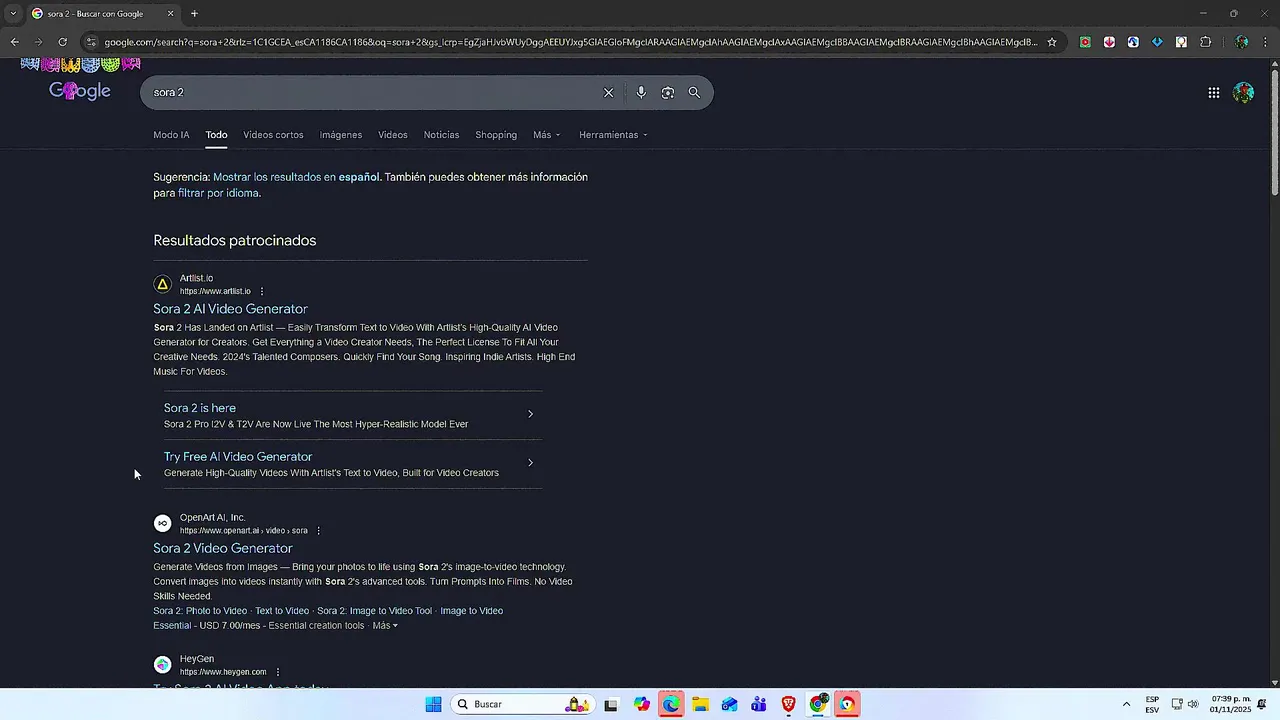Open Microsoft Teams from the taskbar
This screenshot has width=1280, height=720.
coord(759,704)
